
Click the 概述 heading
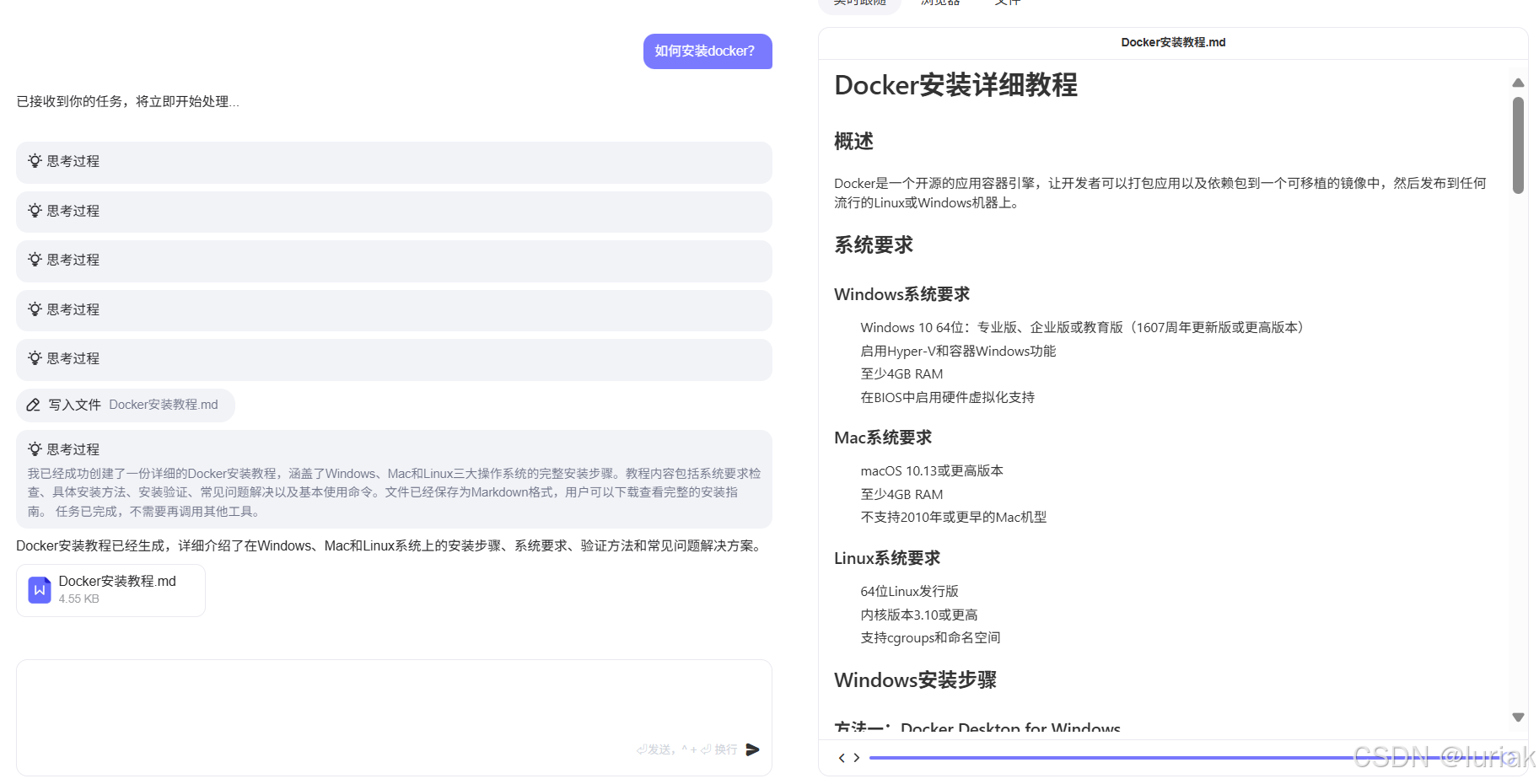853,141
